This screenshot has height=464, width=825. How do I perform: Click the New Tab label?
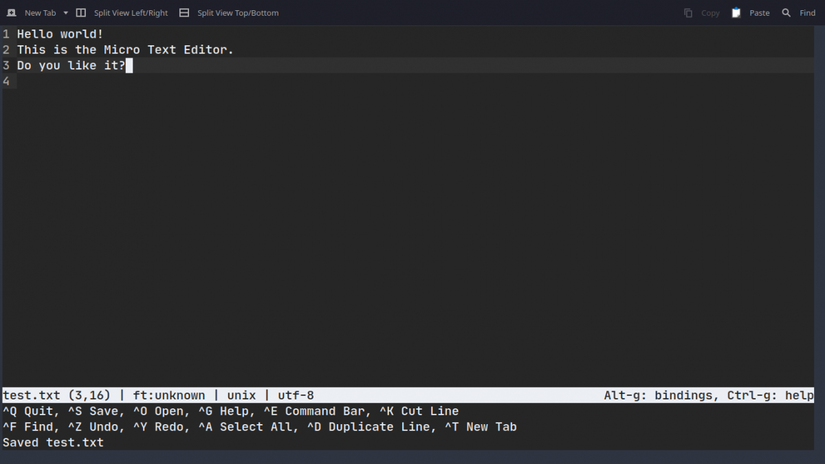pyautogui.click(x=40, y=13)
